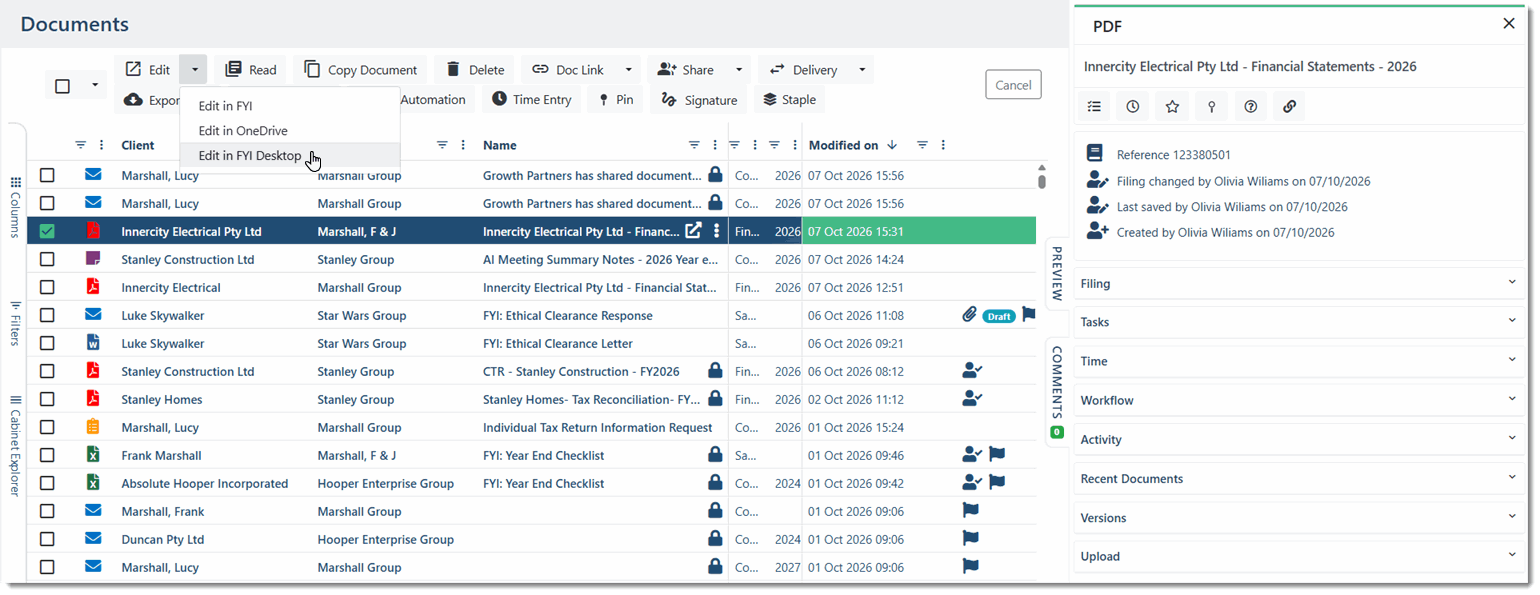Tick the checkbox for the Frank Marshall row
Viewport: 1540px width, 595px height.
pos(47,455)
